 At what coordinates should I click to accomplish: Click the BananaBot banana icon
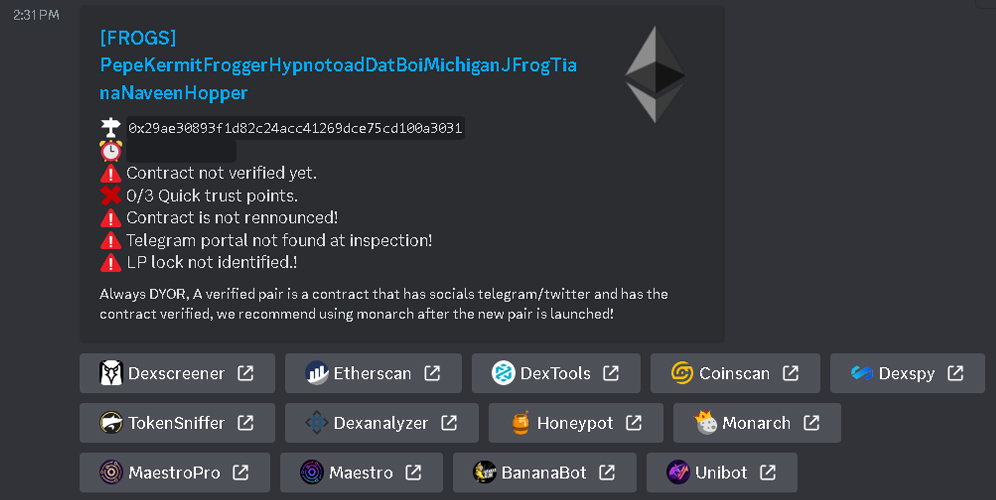[485, 473]
